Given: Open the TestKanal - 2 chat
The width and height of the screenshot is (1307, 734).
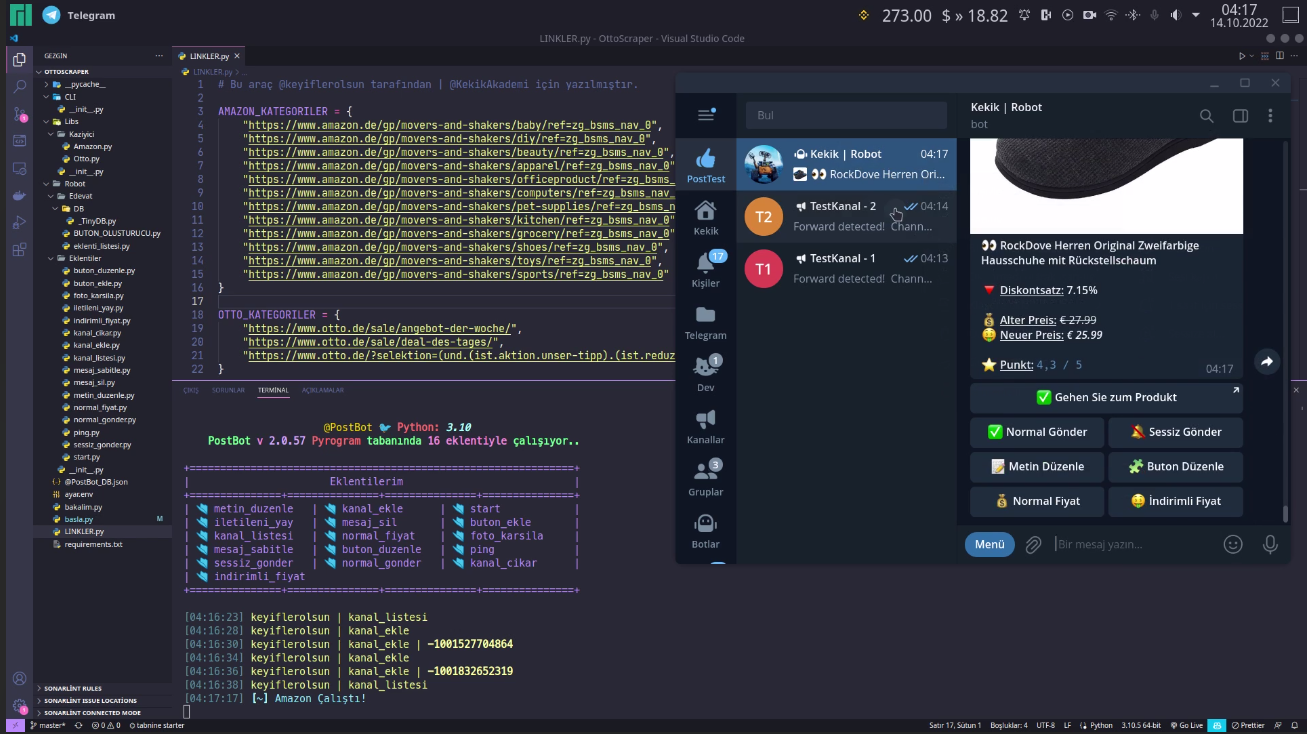Looking at the screenshot, I should (x=846, y=216).
